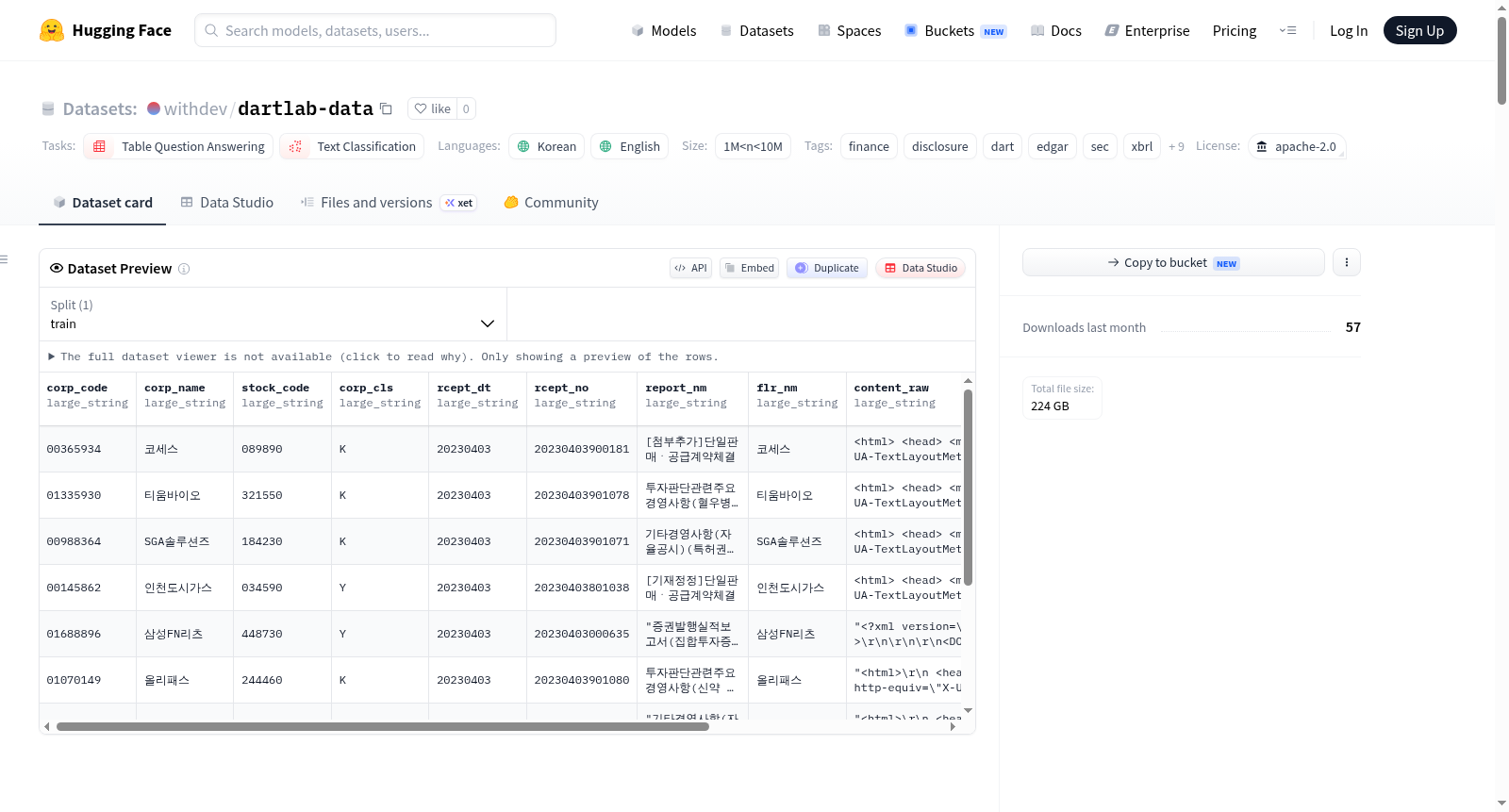Open the Files and versions tab
The width and height of the screenshot is (1509, 812).
coord(389,203)
